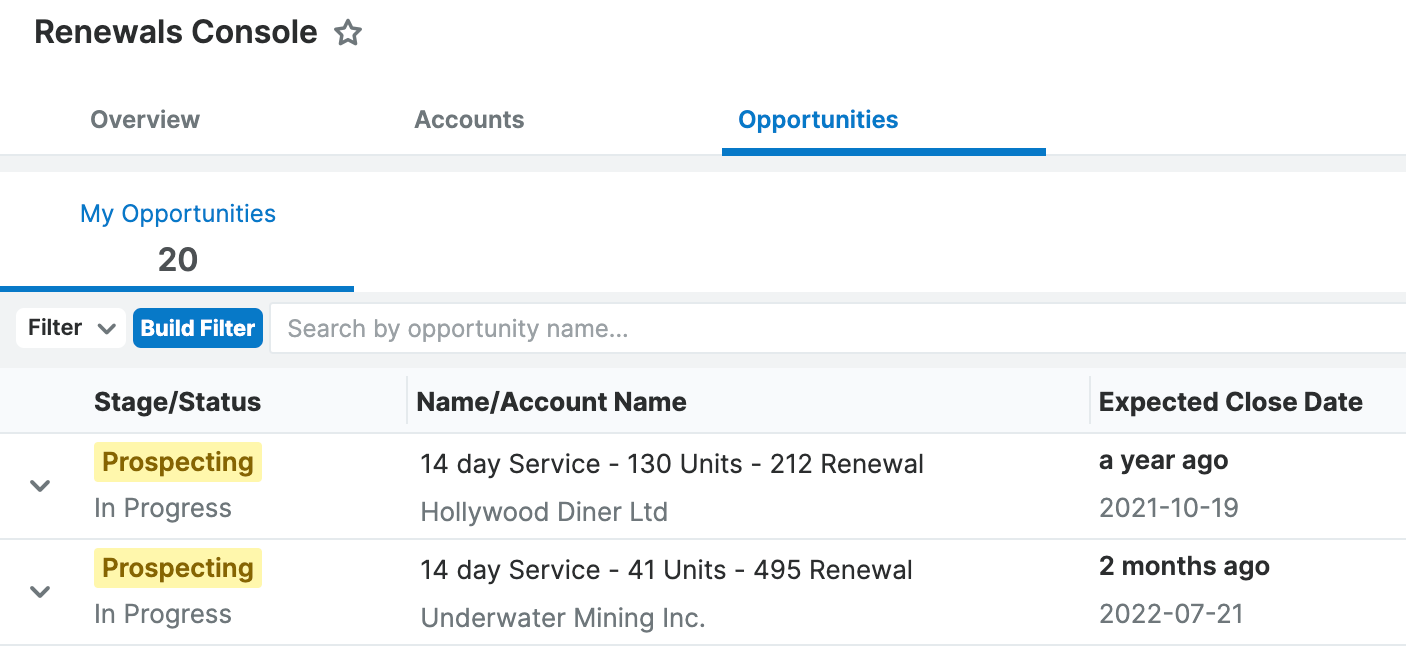
Task: Click the Prospecting badge for Underwater Mining
Action: point(178,568)
